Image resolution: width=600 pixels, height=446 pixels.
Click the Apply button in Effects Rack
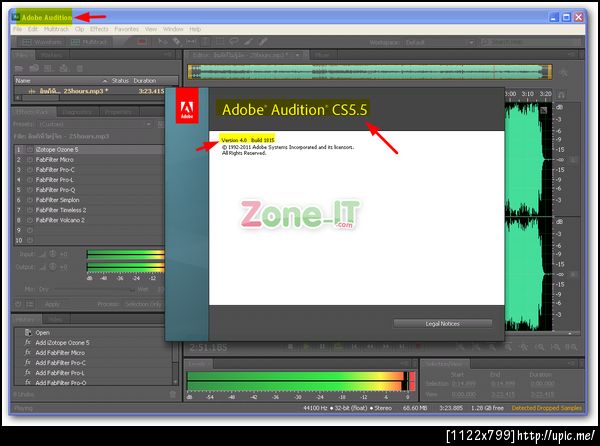point(52,304)
